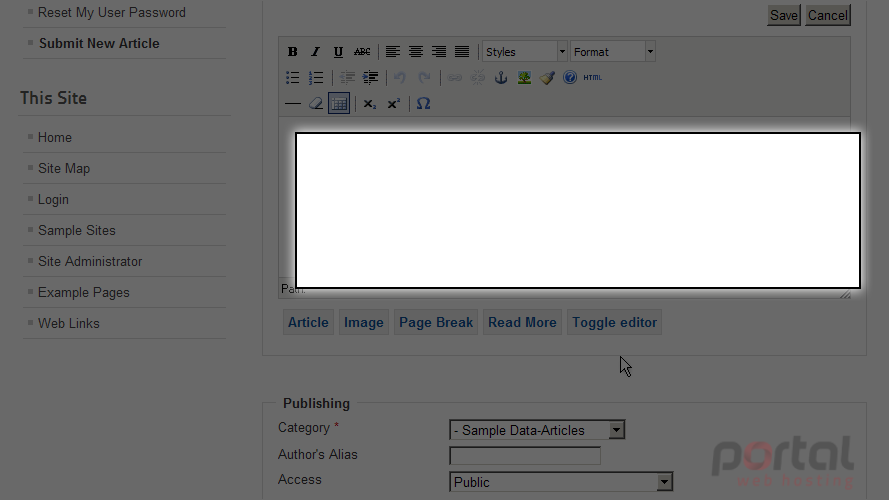Decrease indent (outdent) button
Image resolution: width=889 pixels, height=500 pixels.
click(347, 78)
